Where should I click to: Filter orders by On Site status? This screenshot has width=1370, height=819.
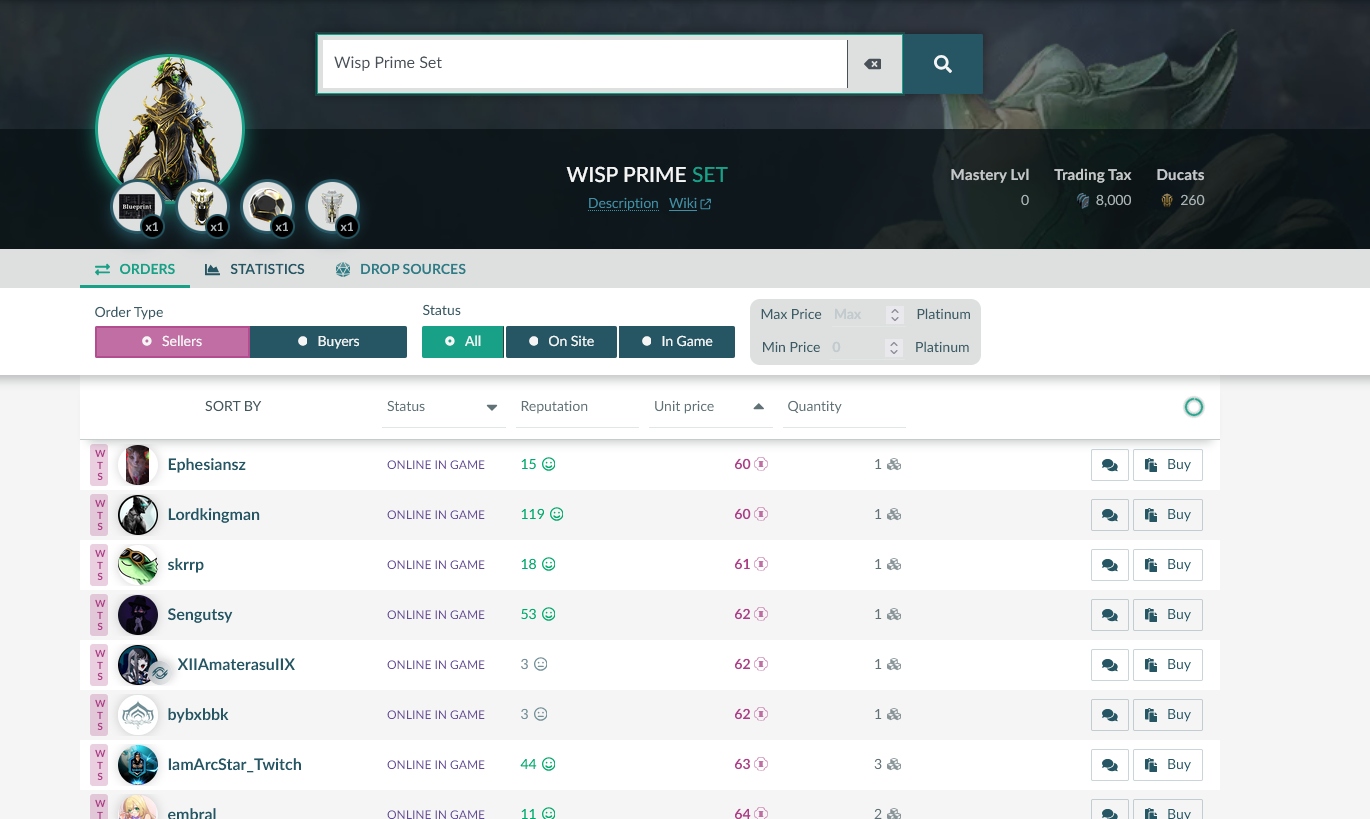pyautogui.click(x=561, y=342)
